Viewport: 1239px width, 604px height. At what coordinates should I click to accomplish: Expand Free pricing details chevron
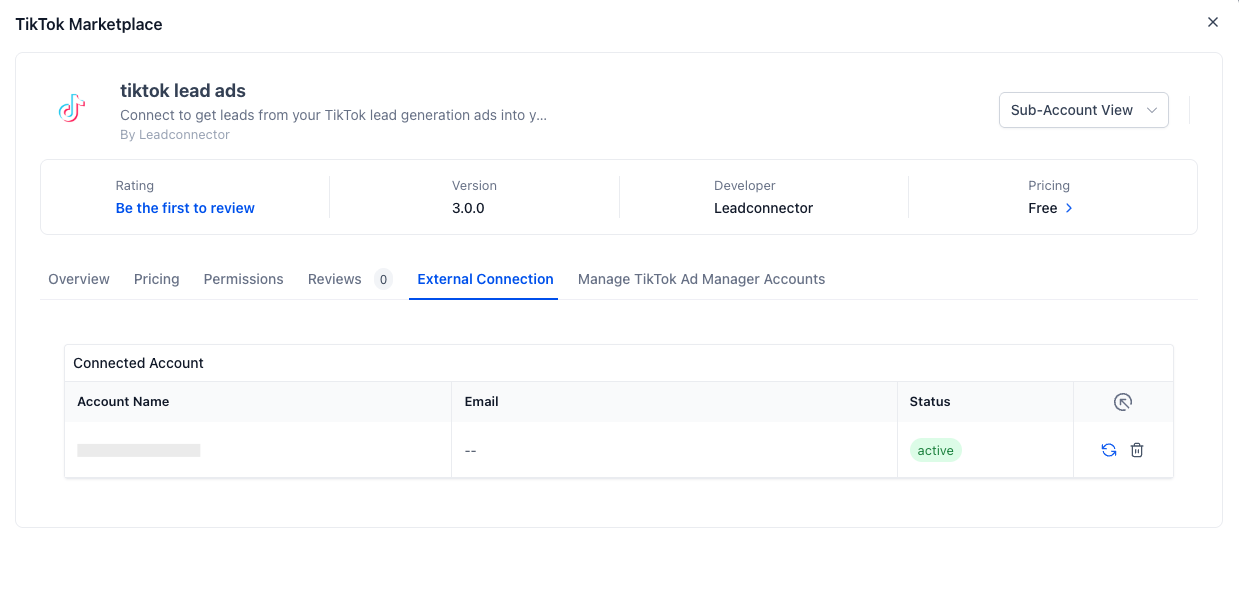1069,208
